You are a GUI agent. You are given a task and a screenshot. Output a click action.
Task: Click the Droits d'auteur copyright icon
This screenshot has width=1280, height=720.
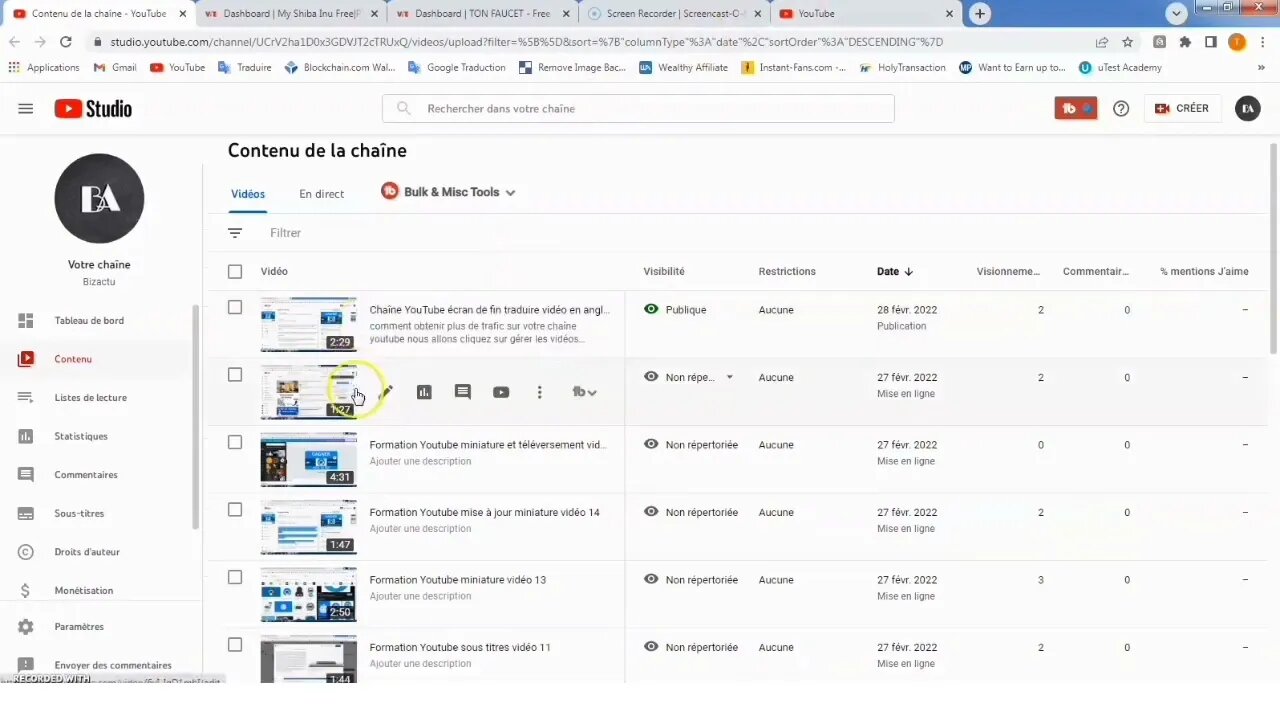pos(26,552)
